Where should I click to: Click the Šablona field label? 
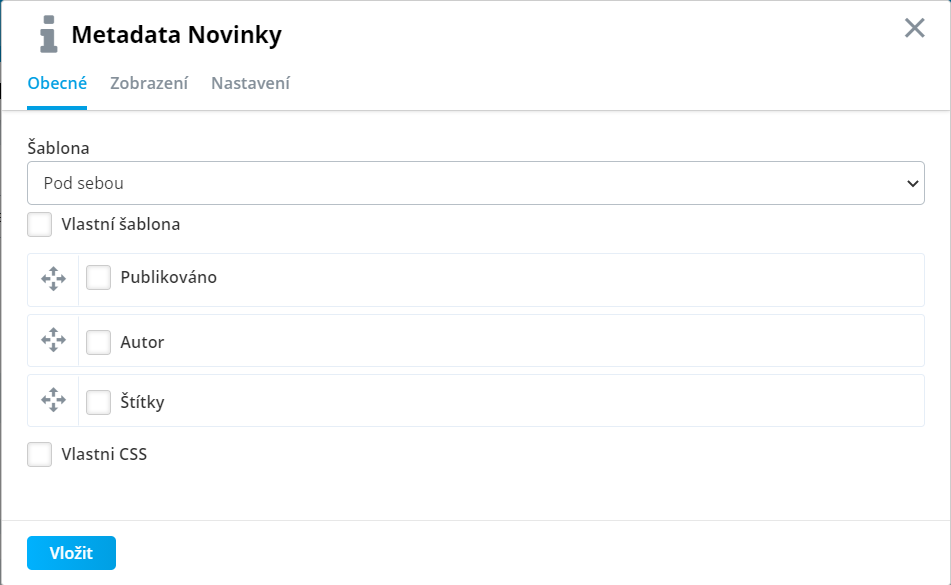(x=58, y=148)
